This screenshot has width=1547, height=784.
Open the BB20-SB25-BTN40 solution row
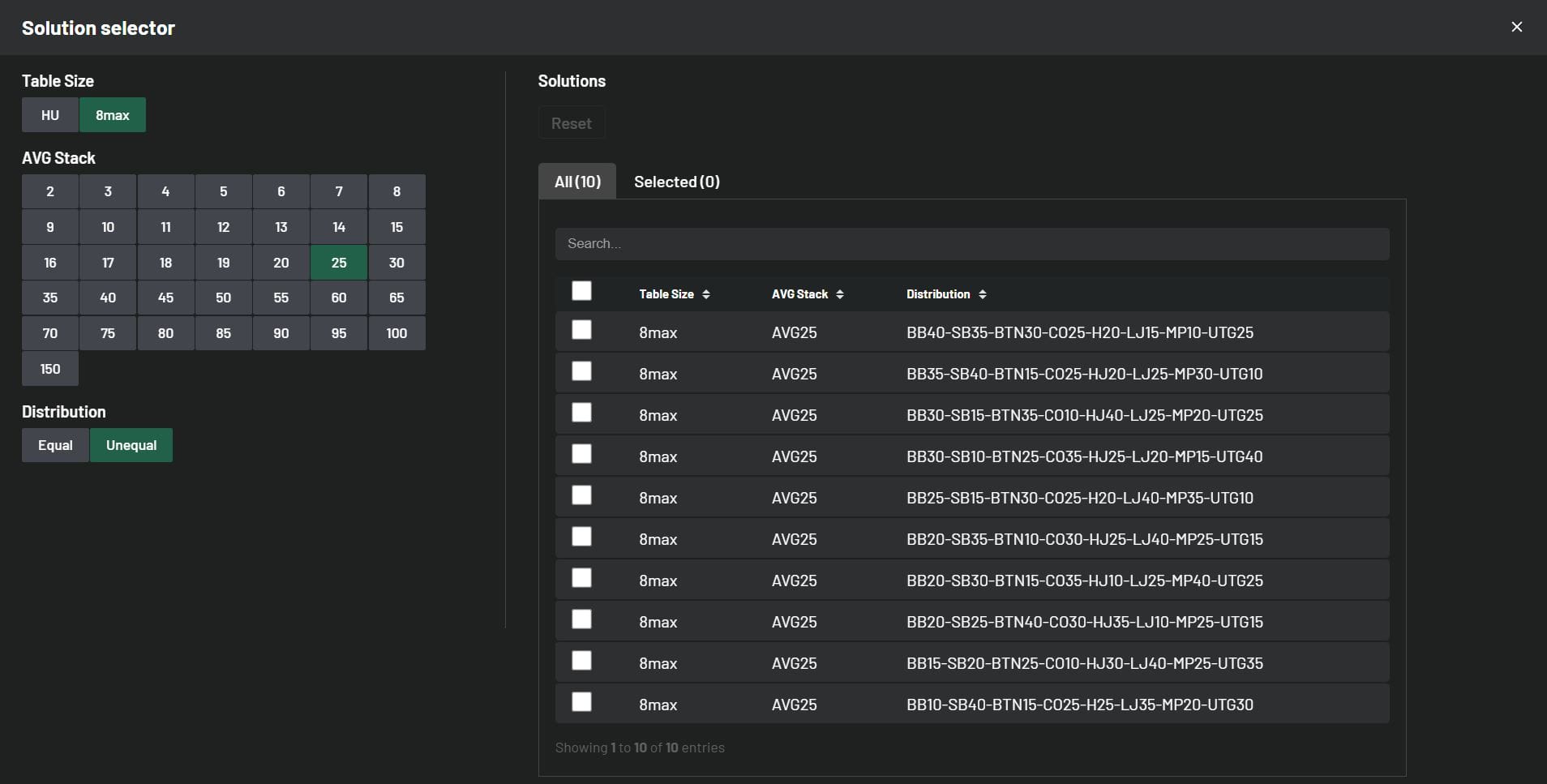1084,622
